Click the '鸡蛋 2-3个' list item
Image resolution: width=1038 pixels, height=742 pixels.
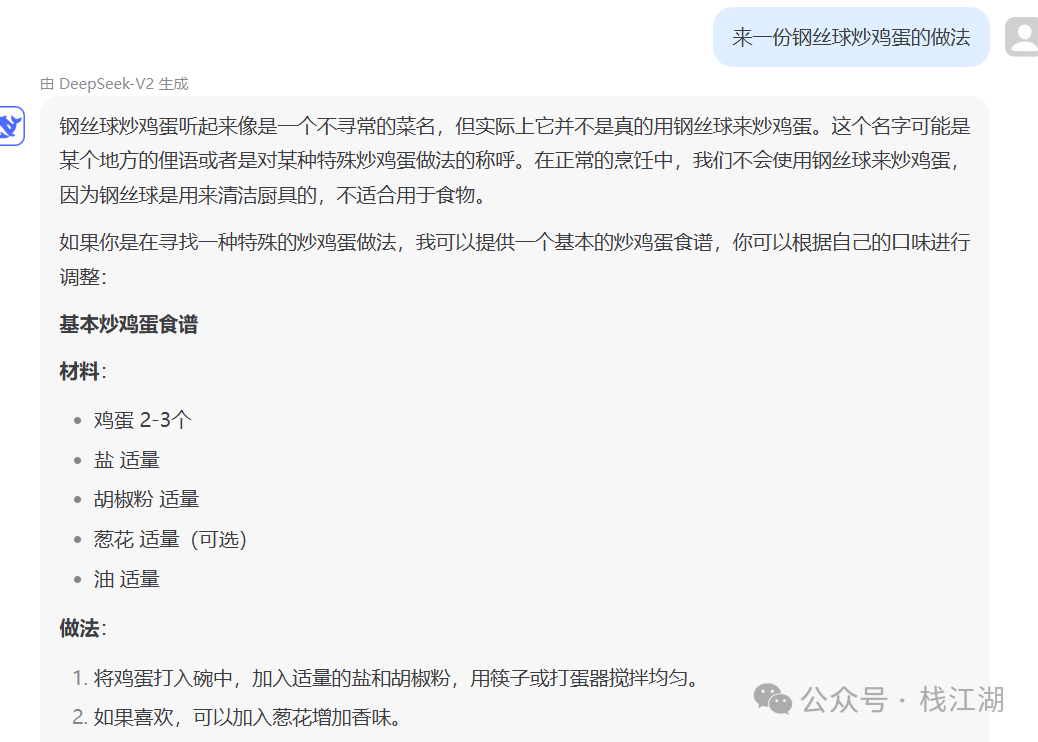coord(142,420)
